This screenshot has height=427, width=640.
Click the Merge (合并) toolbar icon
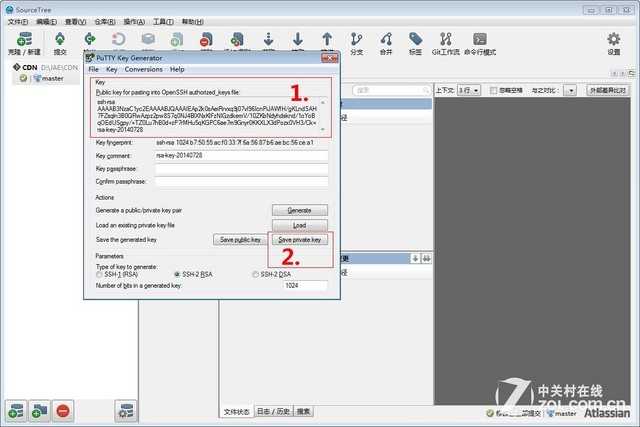tap(386, 40)
